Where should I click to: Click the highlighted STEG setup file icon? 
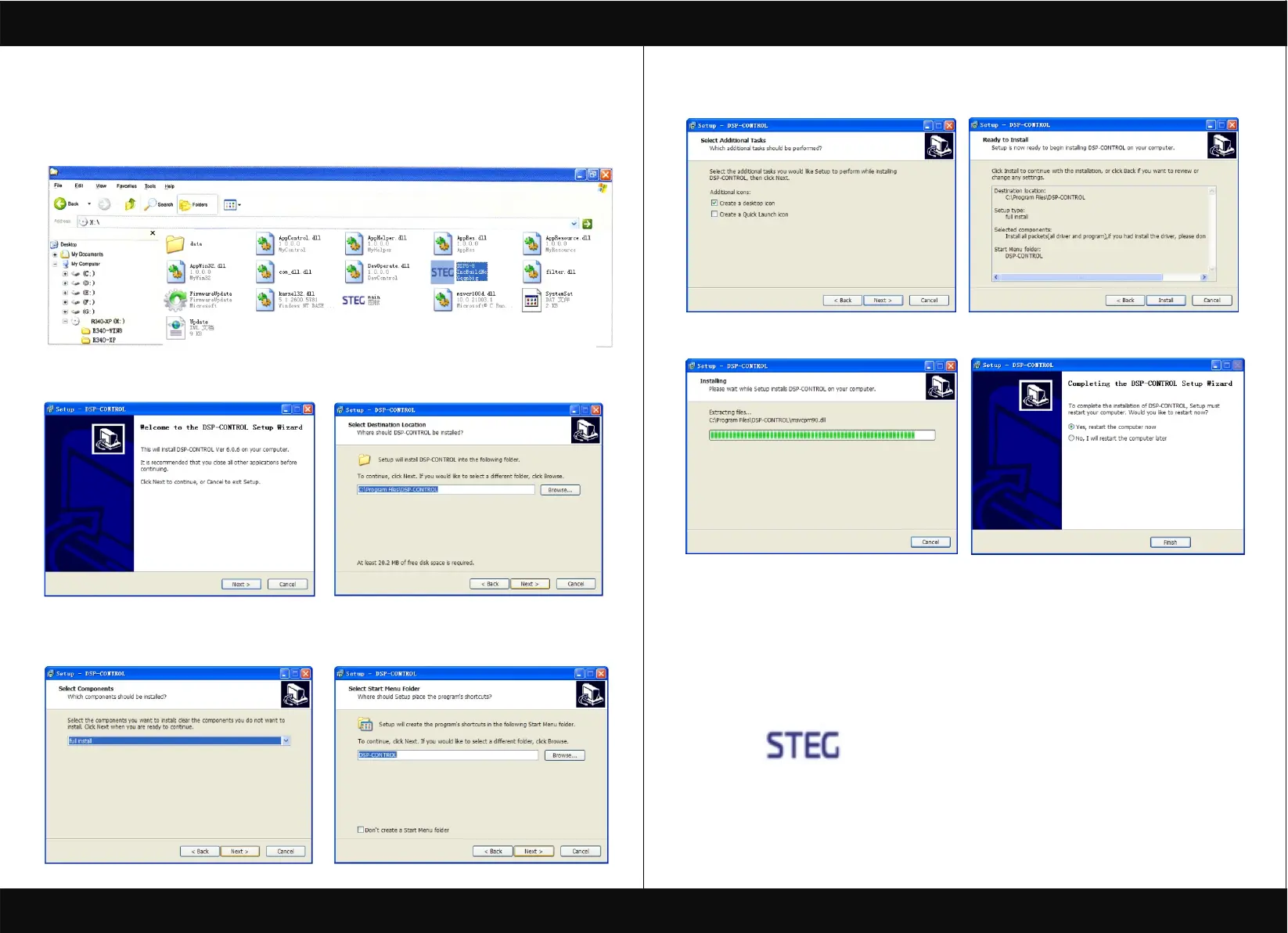pyautogui.click(x=442, y=272)
